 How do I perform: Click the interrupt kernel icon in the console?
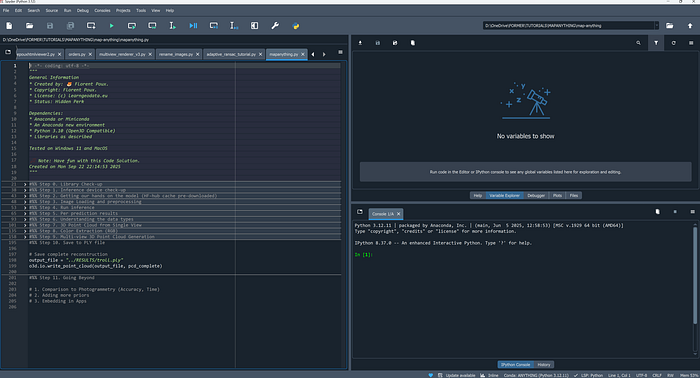675,212
